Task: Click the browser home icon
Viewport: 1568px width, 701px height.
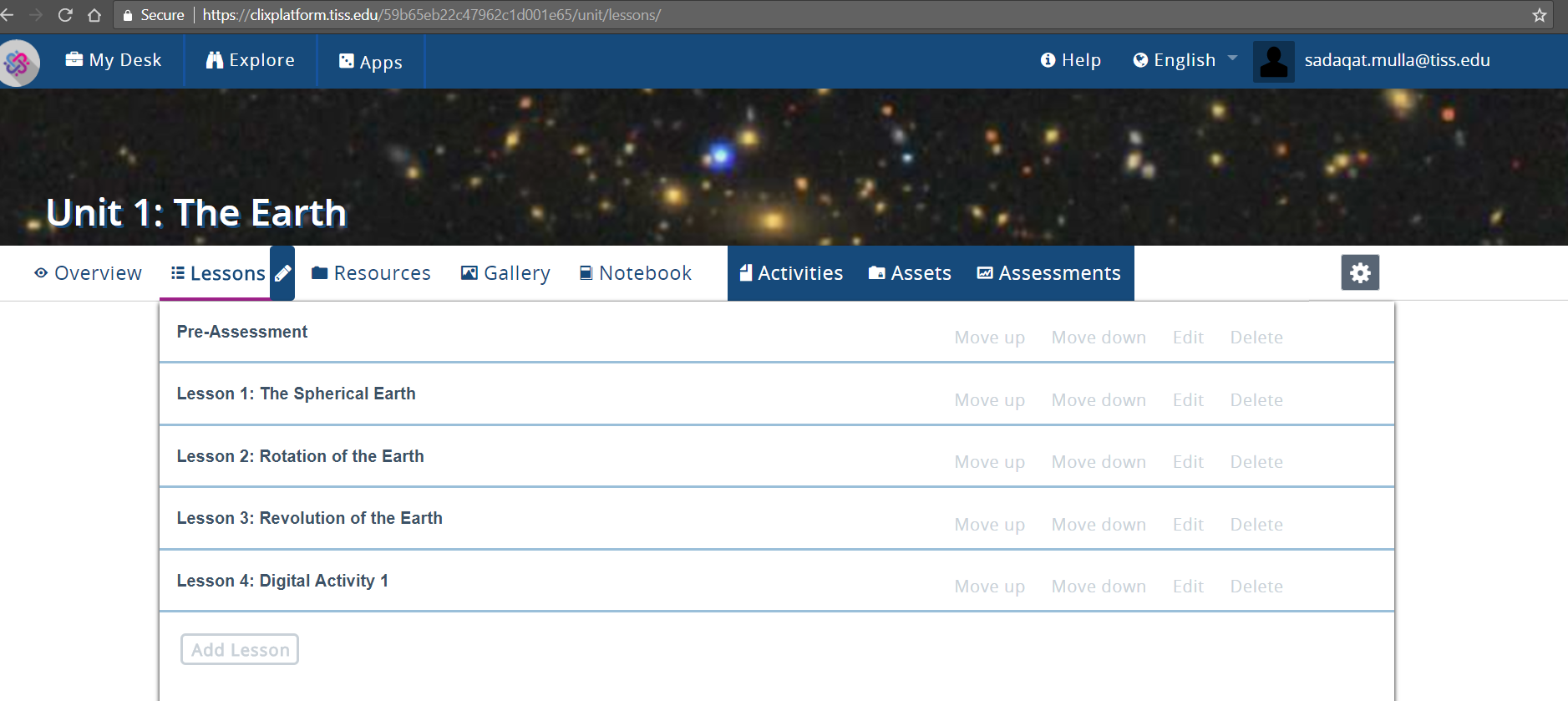Action: tap(94, 15)
